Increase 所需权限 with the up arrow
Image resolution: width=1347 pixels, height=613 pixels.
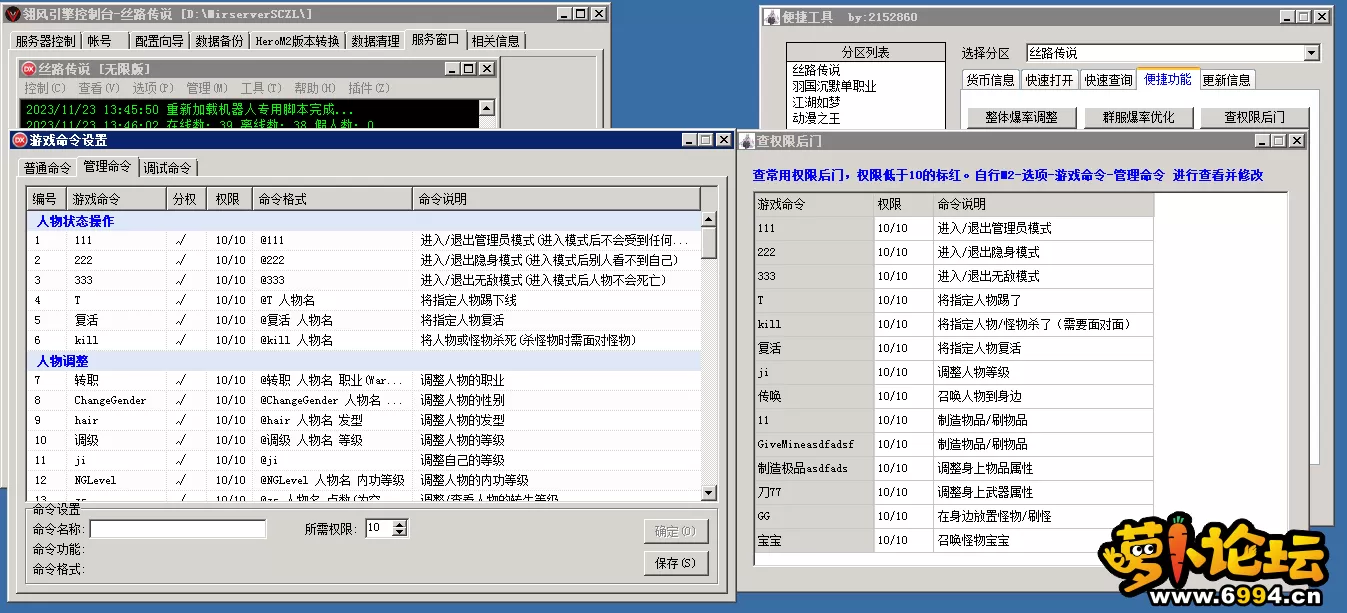400,524
